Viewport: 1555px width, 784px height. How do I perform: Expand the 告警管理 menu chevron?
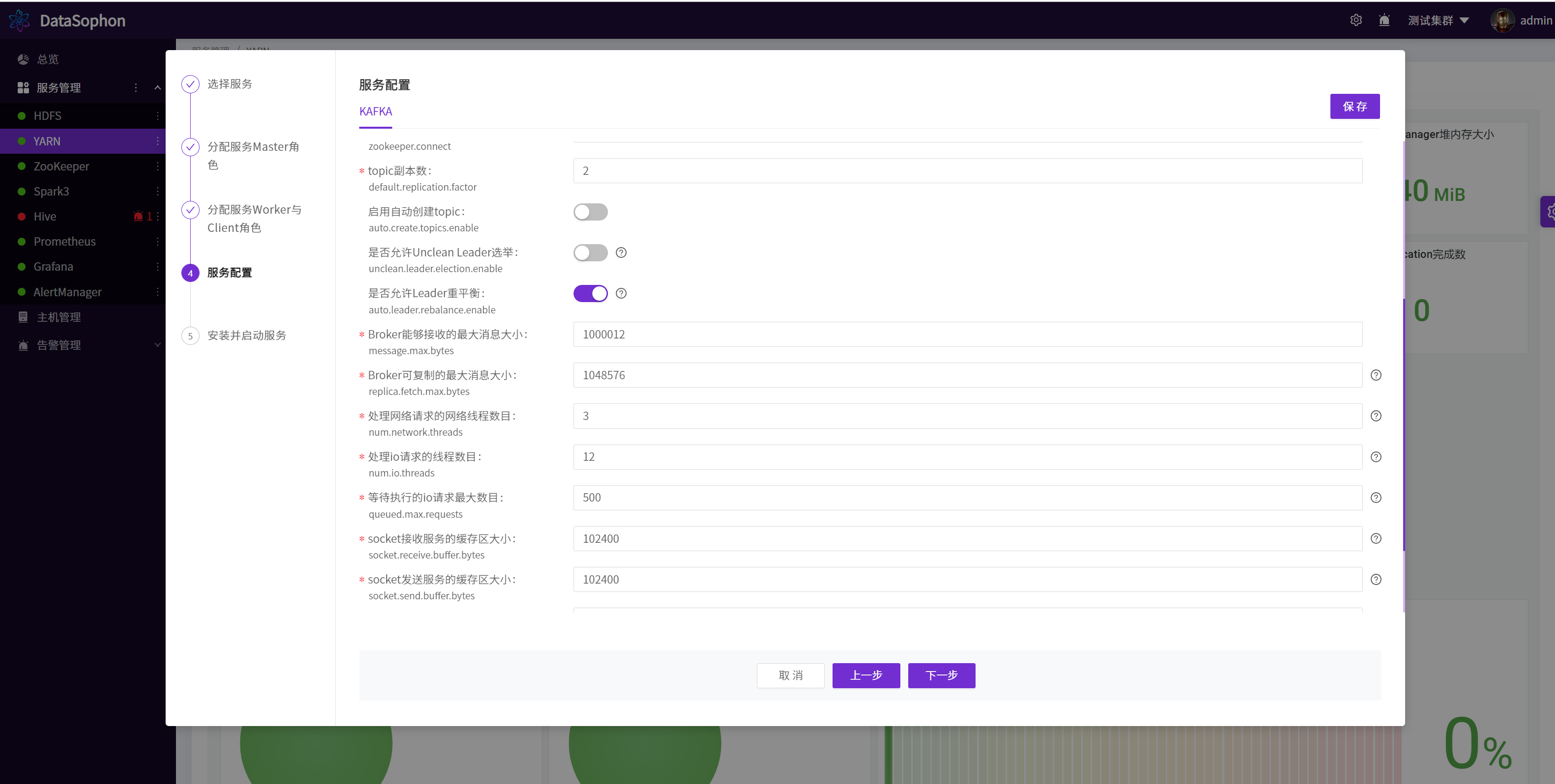[x=158, y=345]
